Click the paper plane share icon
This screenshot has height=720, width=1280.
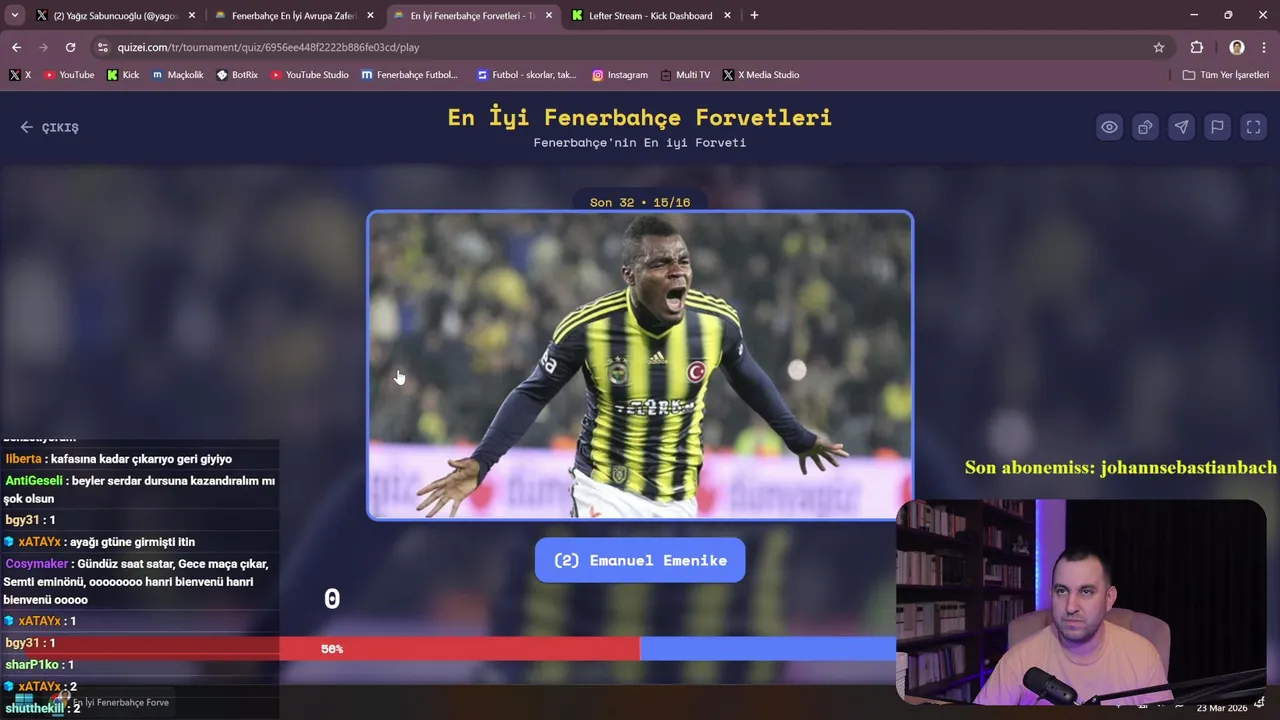1181,127
